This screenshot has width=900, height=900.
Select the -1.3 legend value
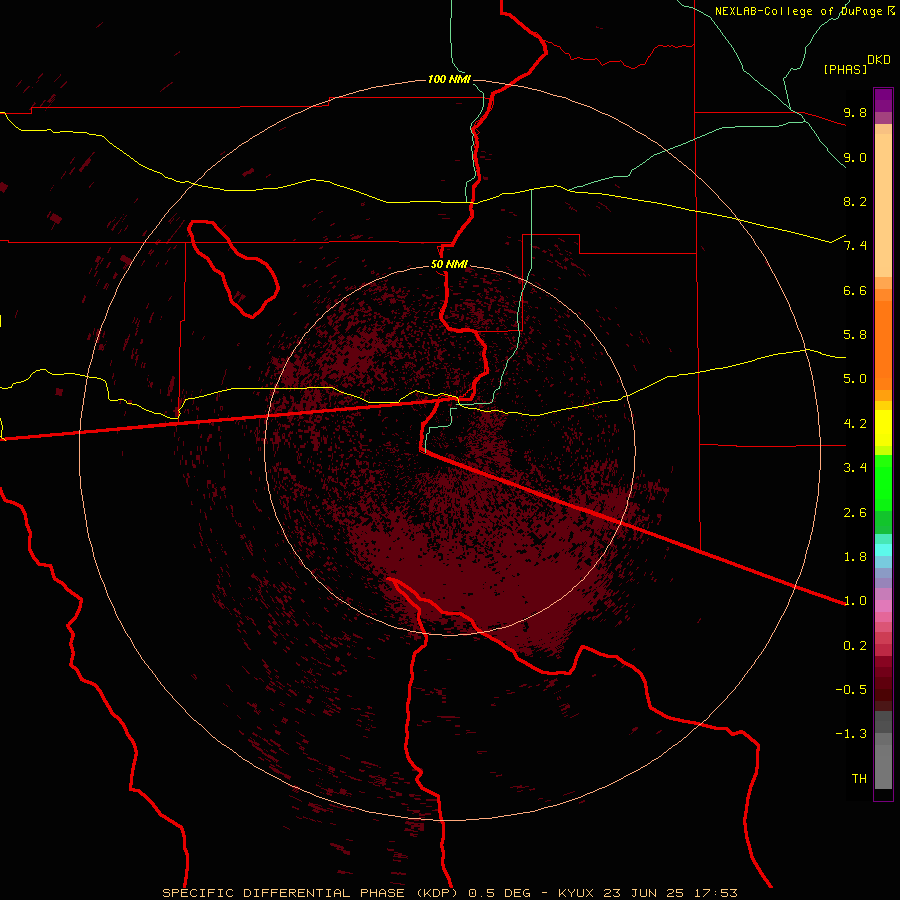tap(851, 734)
